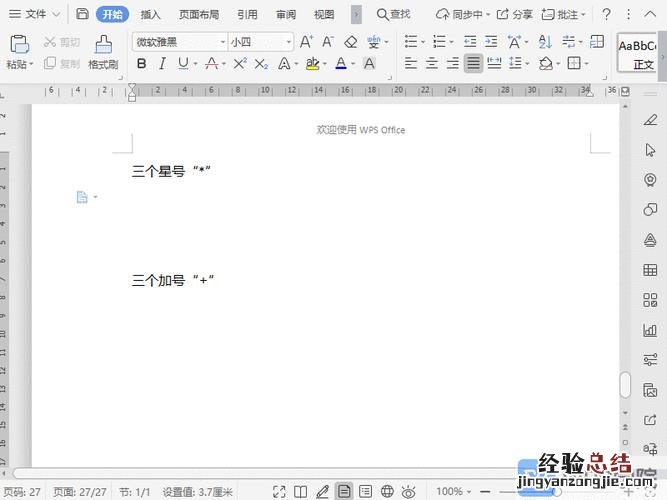Align text right

coord(453,64)
